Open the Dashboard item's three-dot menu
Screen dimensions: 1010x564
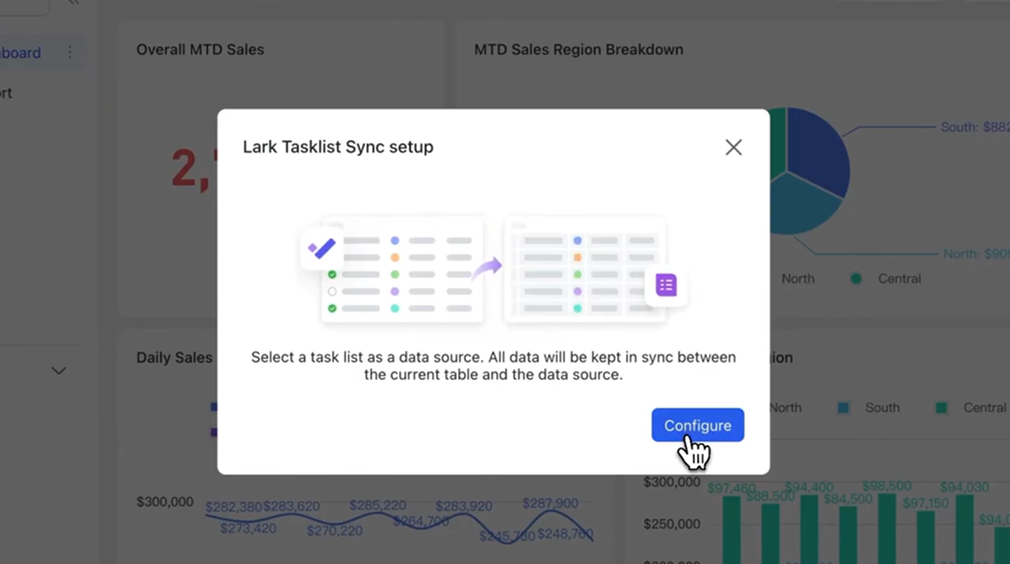(69, 53)
